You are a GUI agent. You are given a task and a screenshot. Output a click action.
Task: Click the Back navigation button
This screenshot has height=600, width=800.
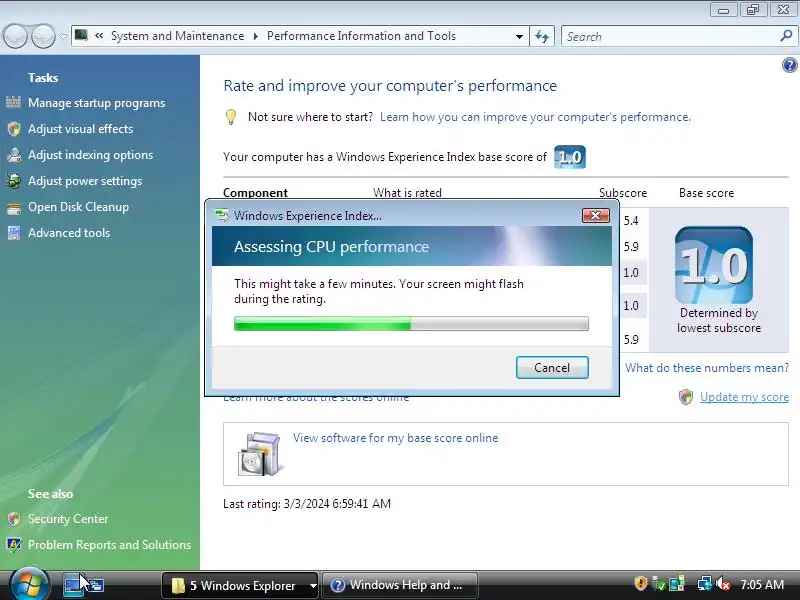coord(15,36)
